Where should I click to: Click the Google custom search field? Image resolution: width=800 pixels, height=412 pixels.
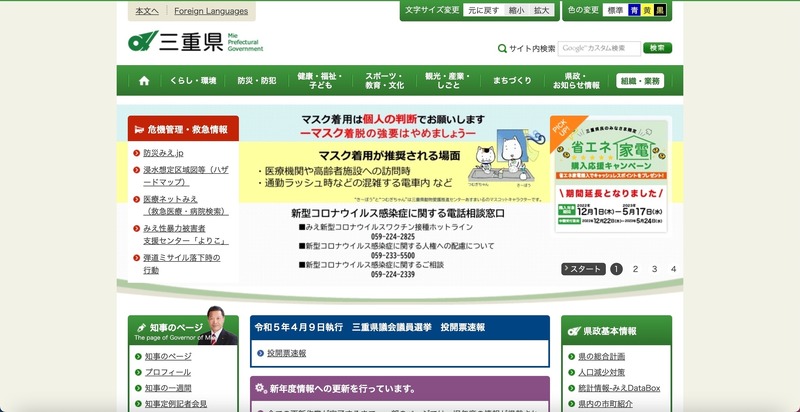coord(598,48)
